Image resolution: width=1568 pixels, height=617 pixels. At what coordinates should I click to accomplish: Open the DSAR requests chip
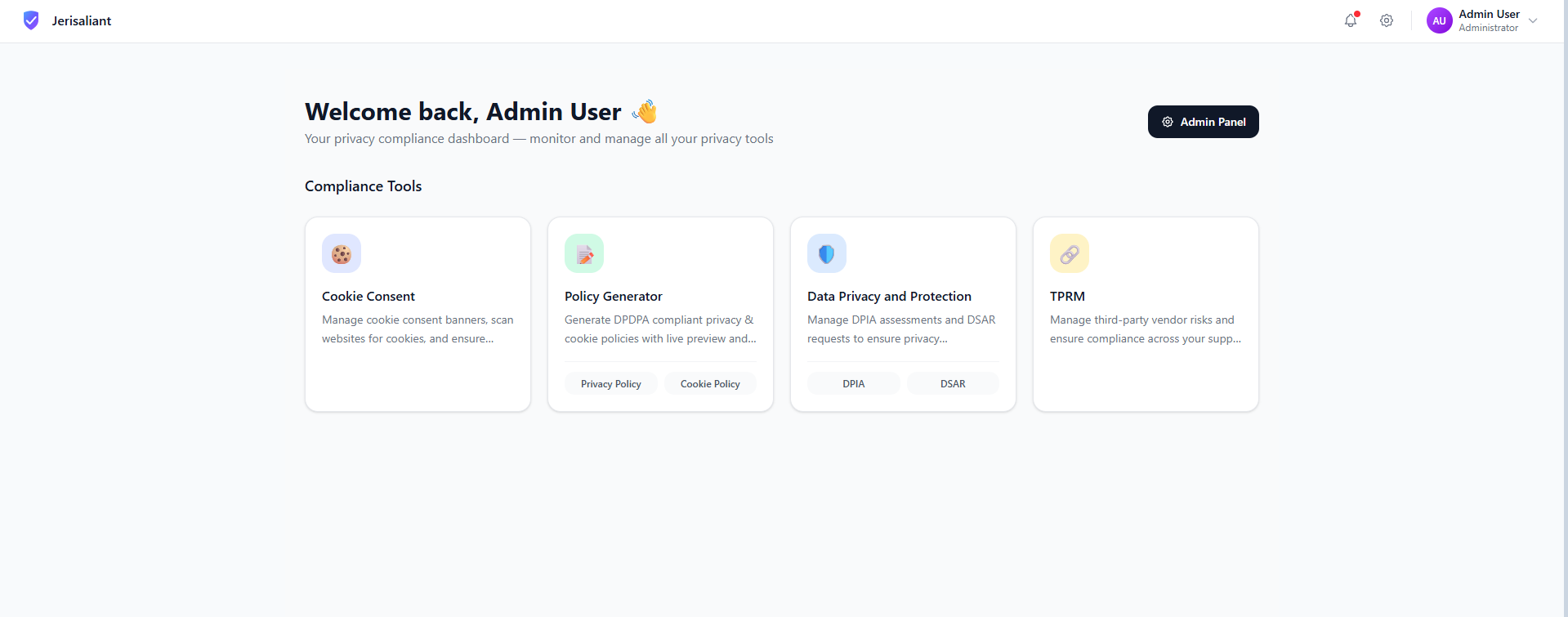(x=953, y=383)
